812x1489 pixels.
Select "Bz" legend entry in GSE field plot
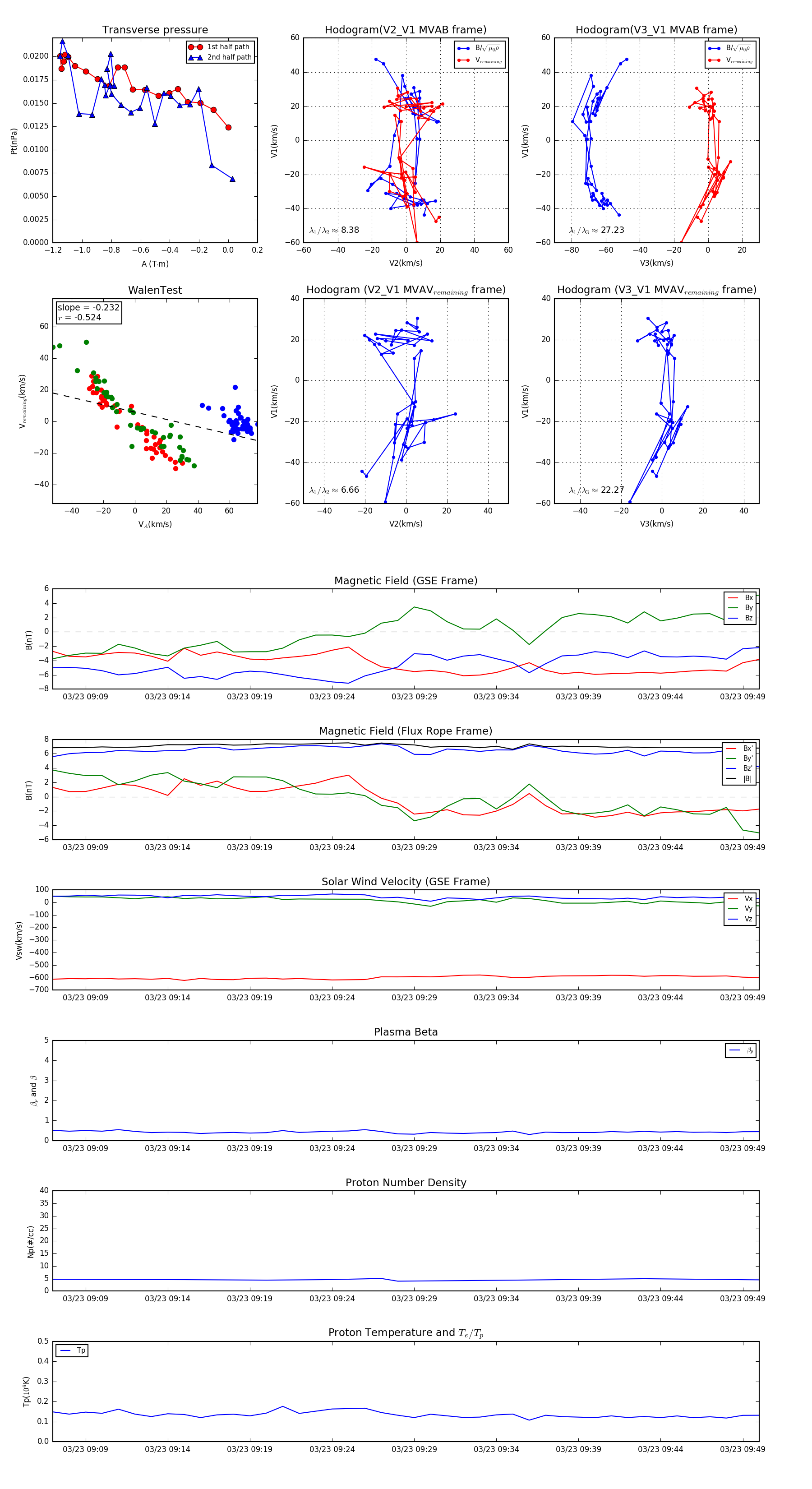[x=740, y=618]
